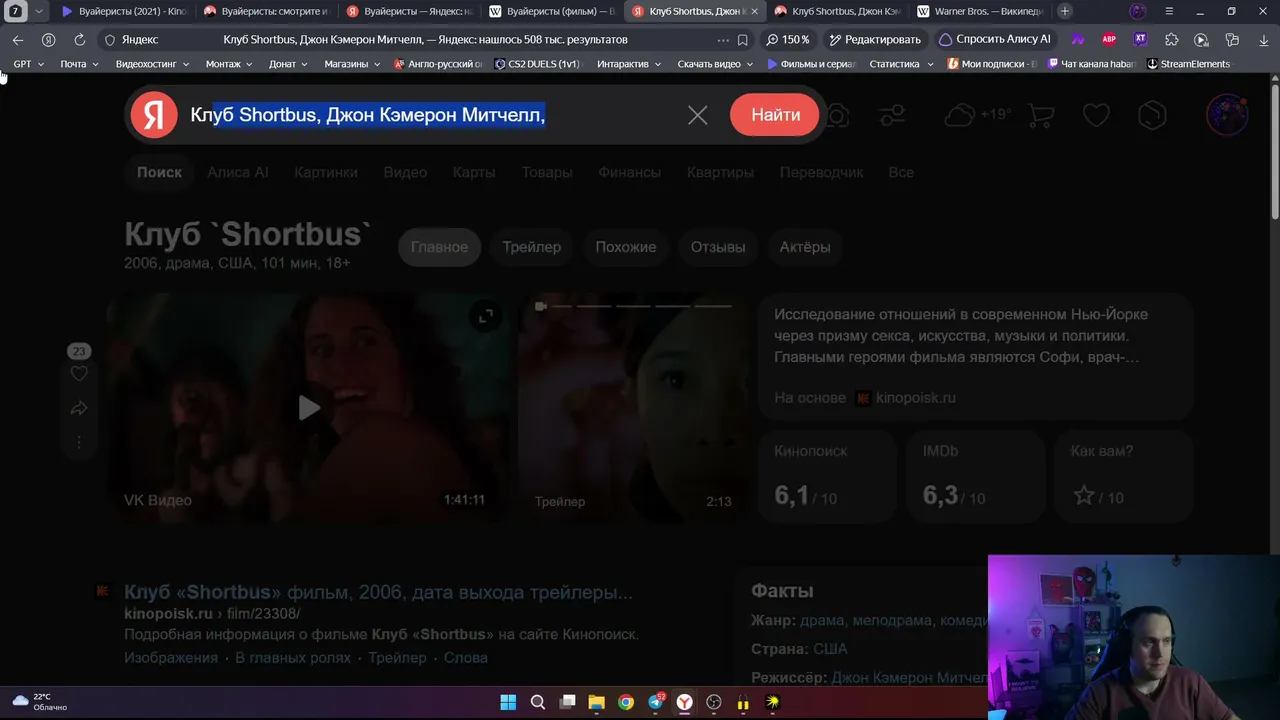
Task: Go back with the browser back arrow
Action: point(18,40)
